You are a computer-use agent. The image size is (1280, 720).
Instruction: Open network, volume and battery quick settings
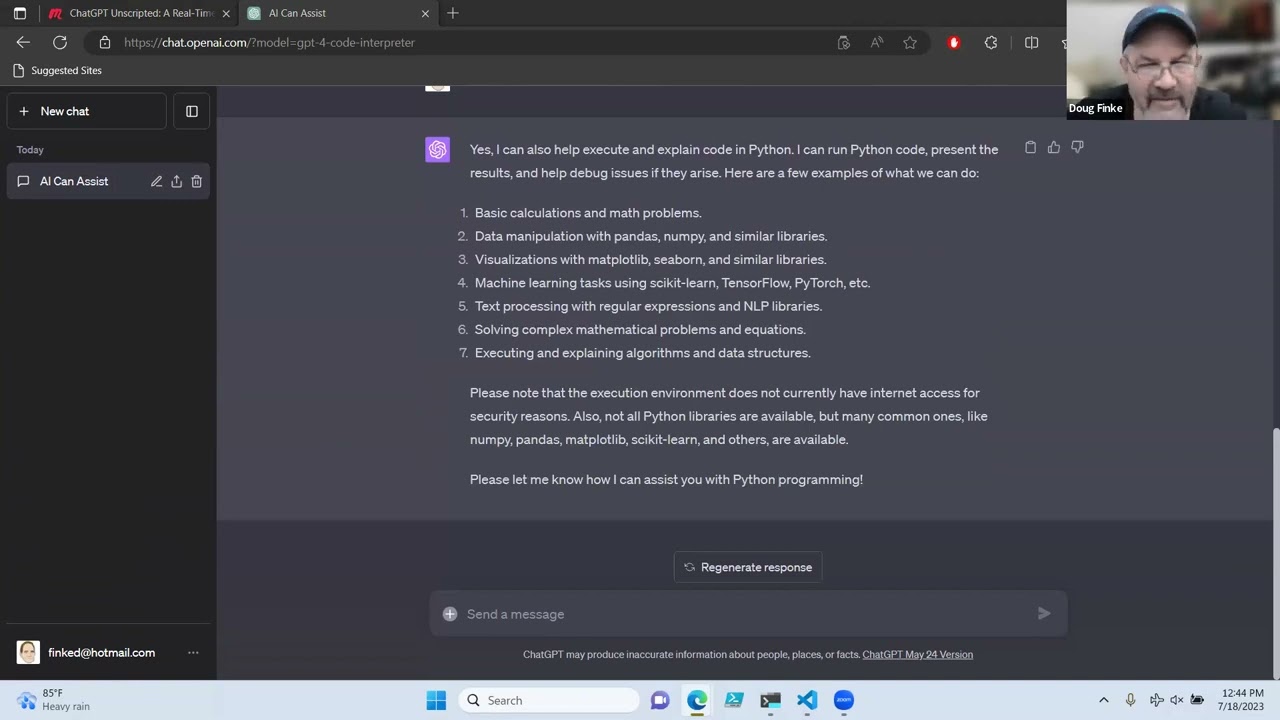(x=1177, y=700)
